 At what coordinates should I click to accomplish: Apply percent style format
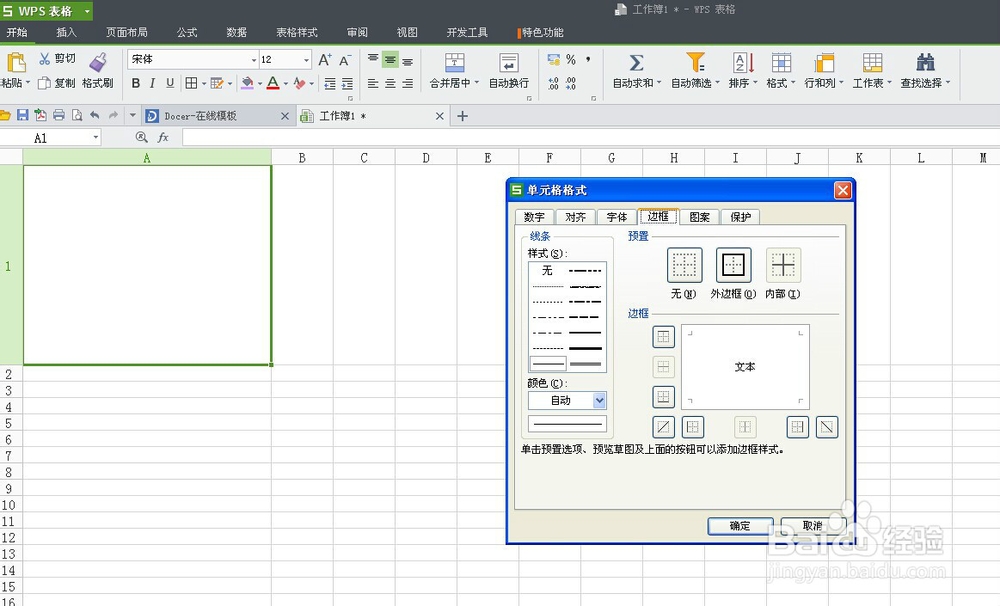click(x=571, y=59)
